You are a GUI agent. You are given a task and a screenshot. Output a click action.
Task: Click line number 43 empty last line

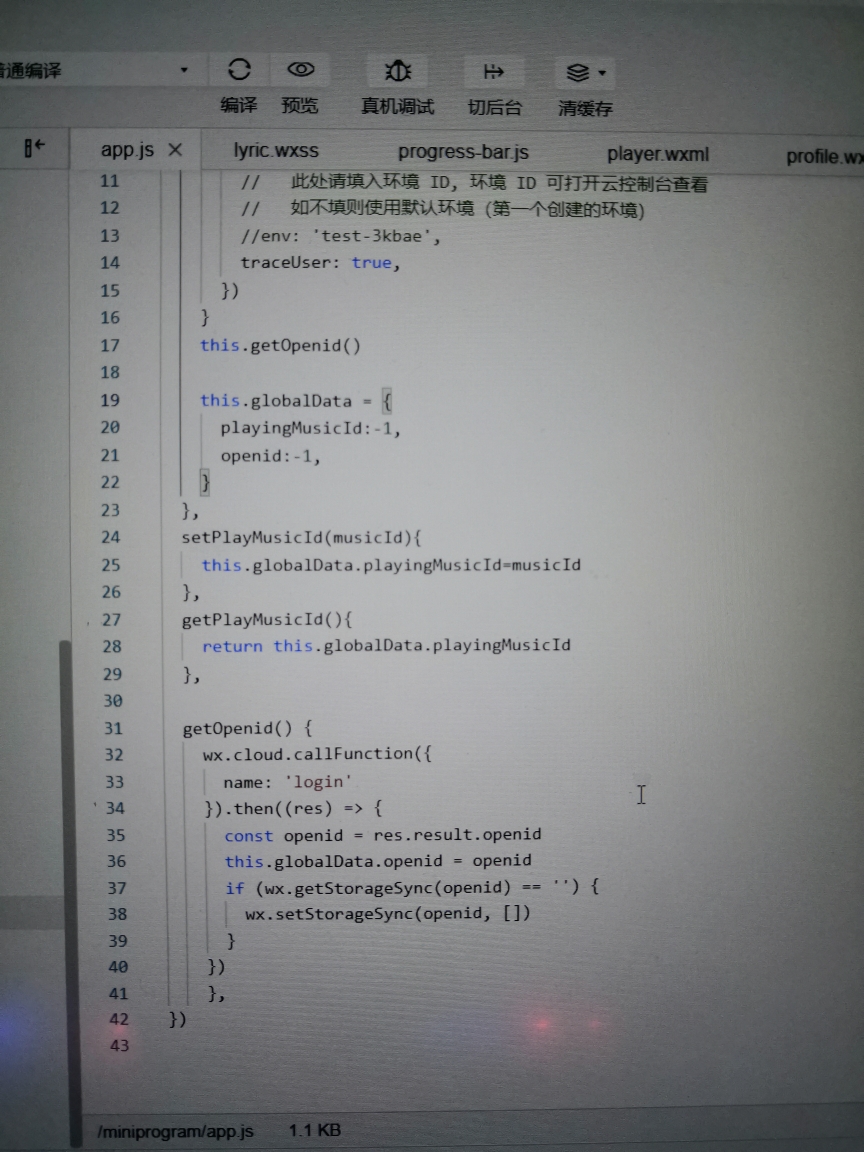coord(119,1045)
